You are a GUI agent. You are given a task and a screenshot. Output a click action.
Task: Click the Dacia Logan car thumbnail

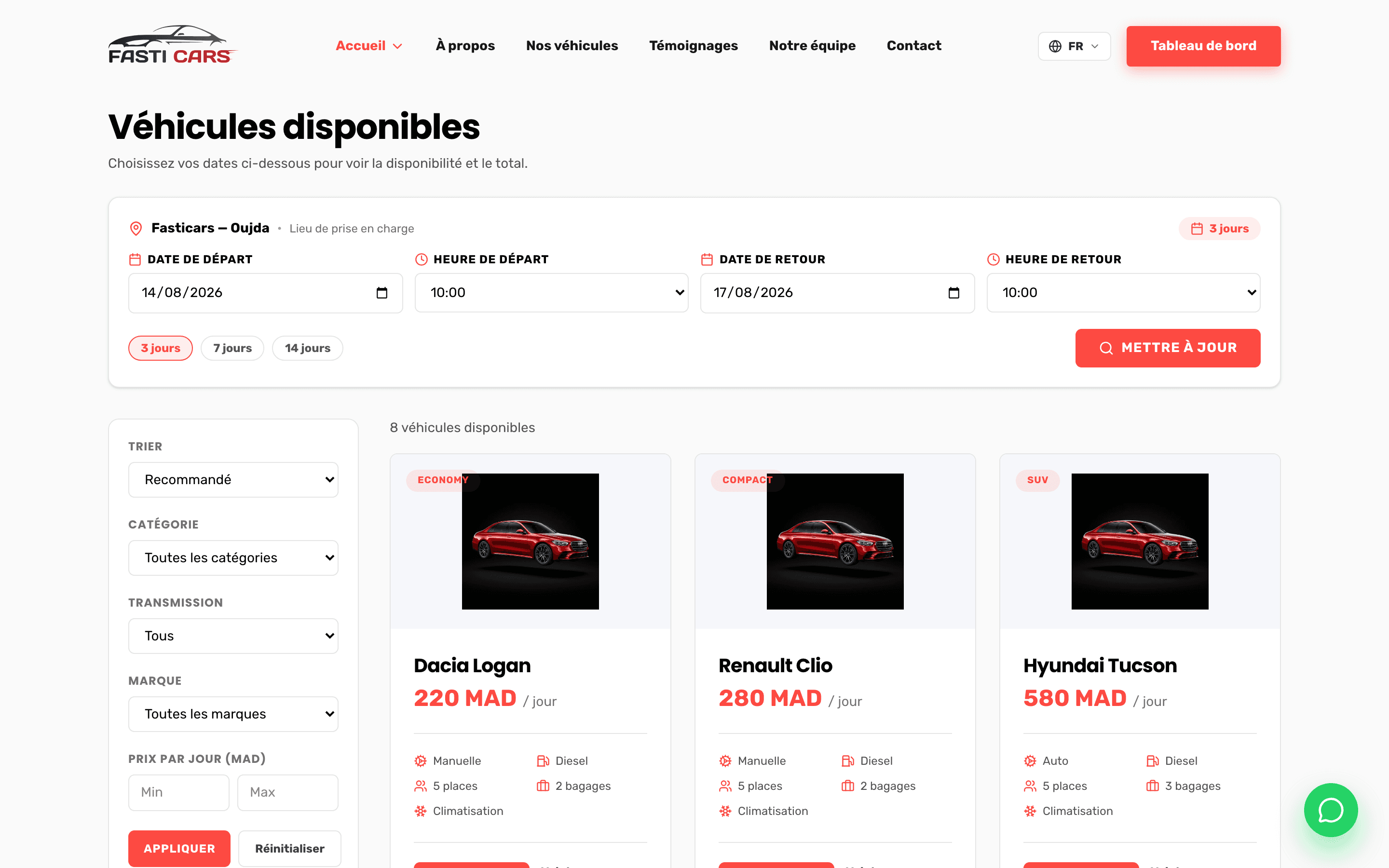(531, 542)
